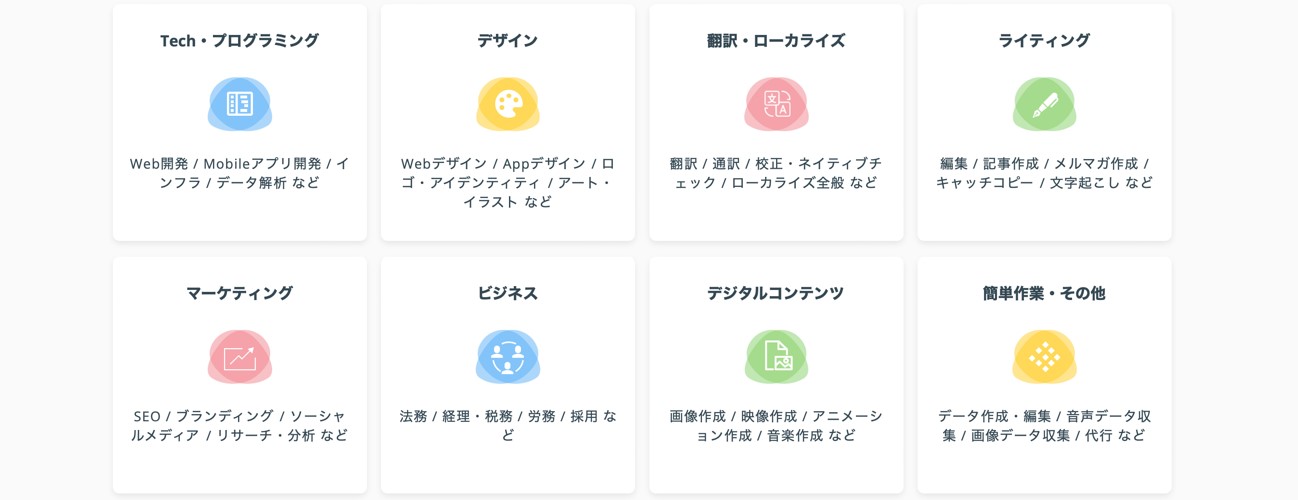Open the デジタルコンテンツ heading
The image size is (1298, 500).
(x=776, y=293)
